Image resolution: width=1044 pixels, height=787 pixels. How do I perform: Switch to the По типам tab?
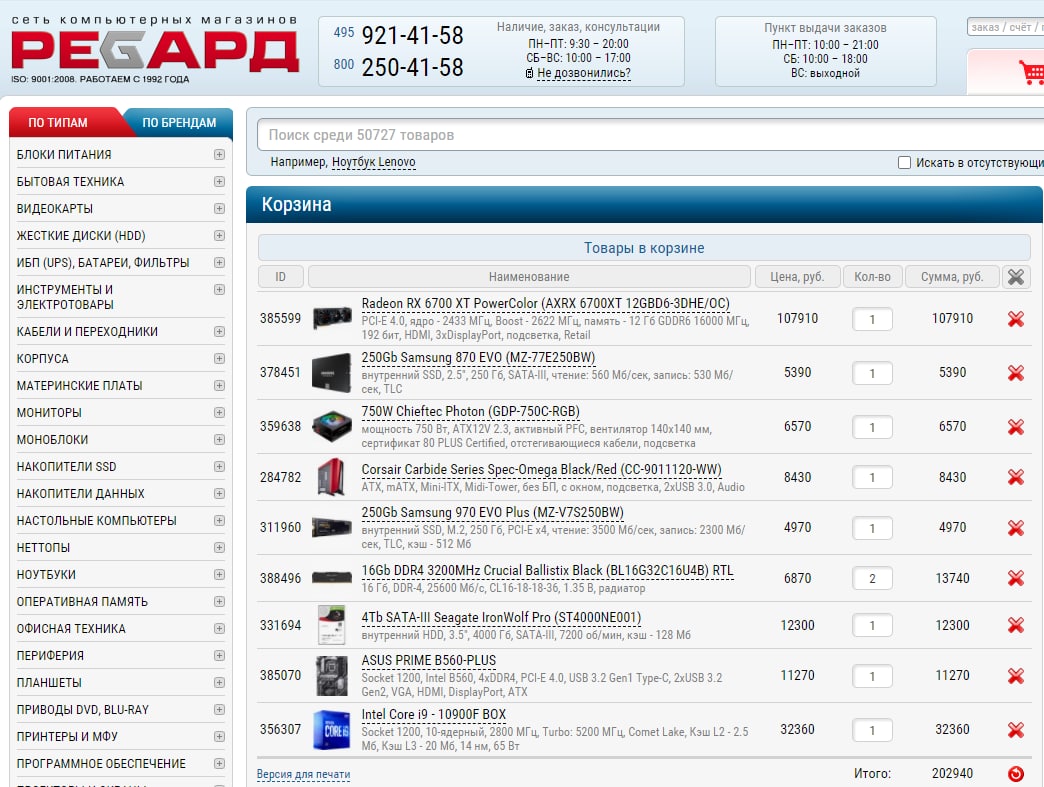coord(58,123)
